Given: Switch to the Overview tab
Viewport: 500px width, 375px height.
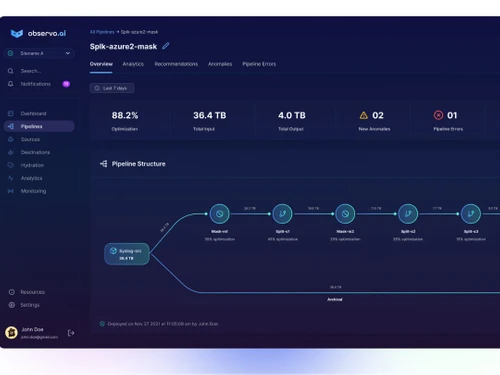Looking at the screenshot, I should (101, 64).
